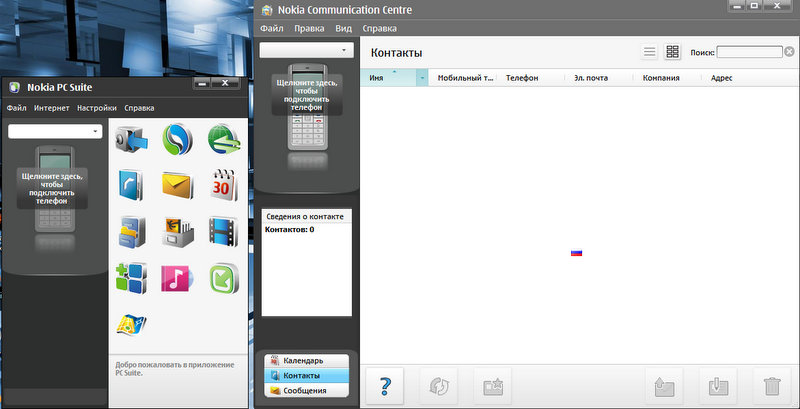Open the Video filmstrip icon
Viewport: 800px width, 409px height.
click(223, 231)
